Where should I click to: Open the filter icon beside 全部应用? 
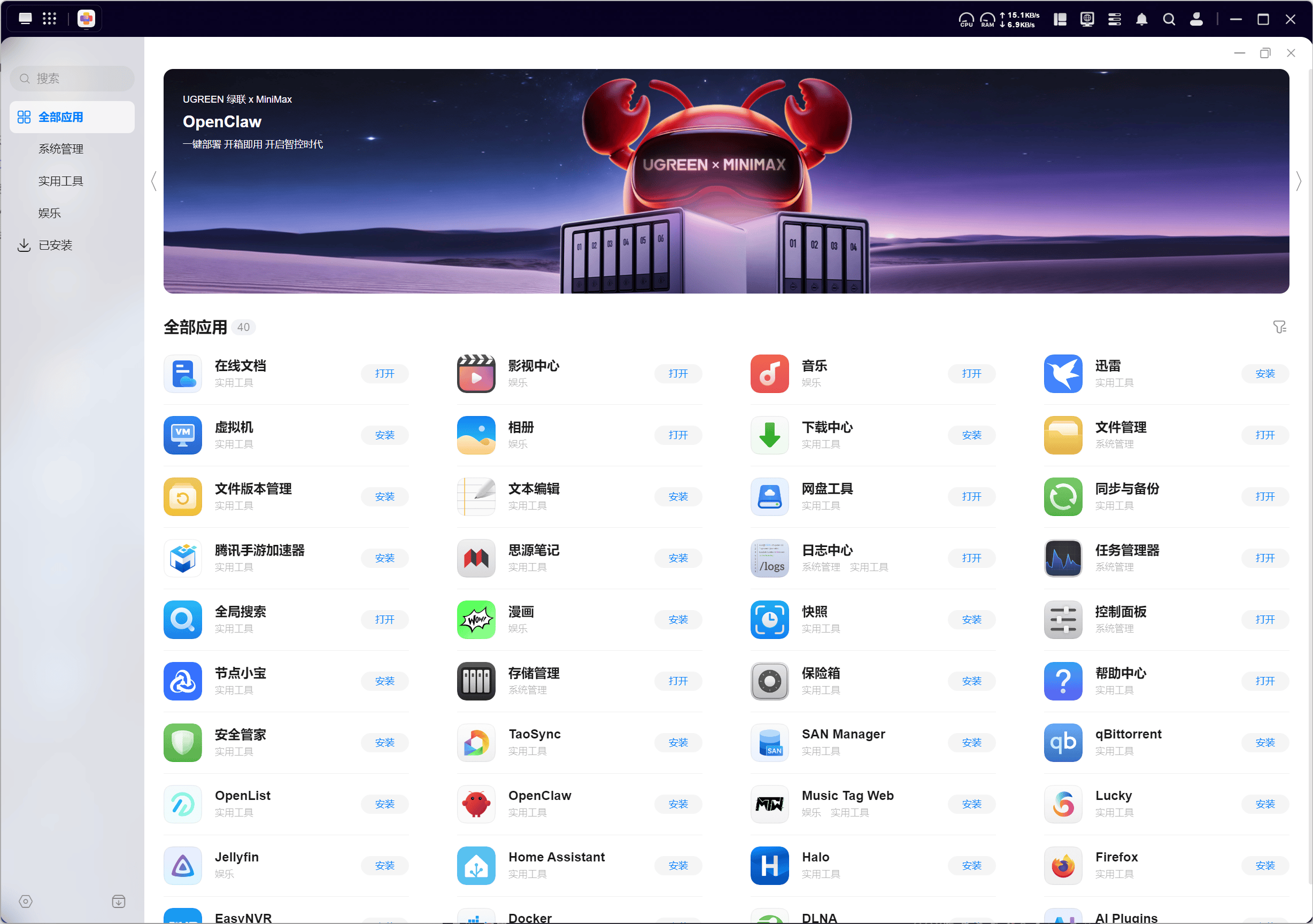tap(1279, 327)
